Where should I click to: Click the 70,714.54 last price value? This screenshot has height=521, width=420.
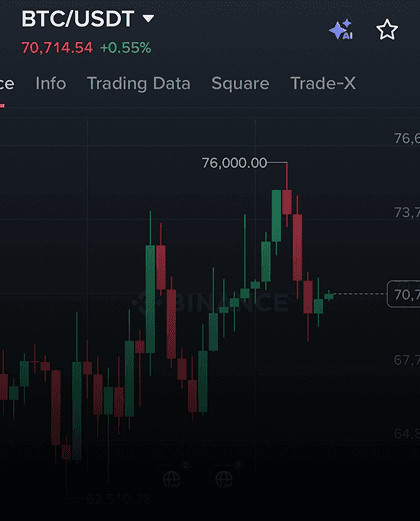(57, 48)
